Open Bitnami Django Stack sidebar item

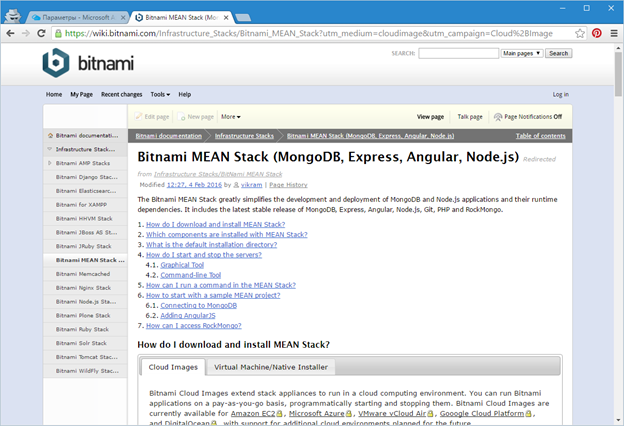[86, 177]
